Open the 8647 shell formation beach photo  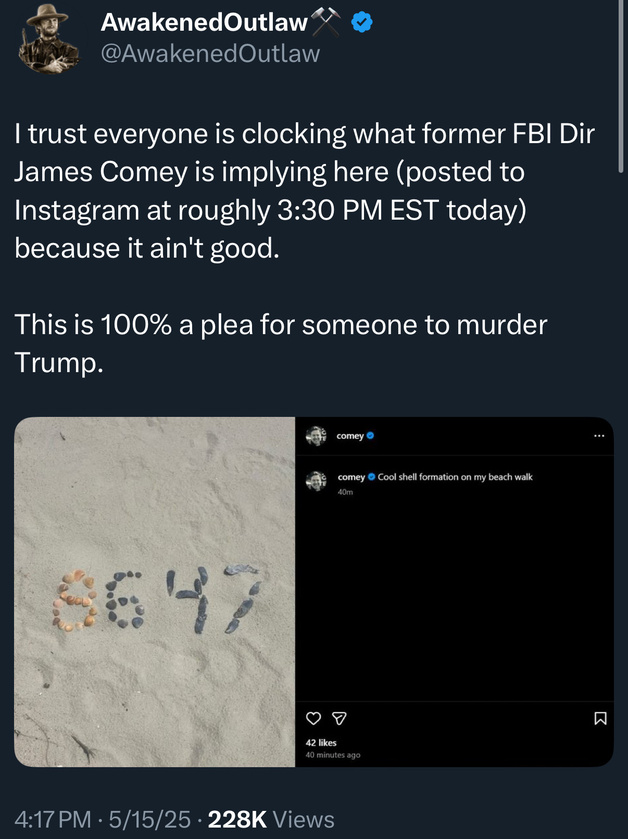pyautogui.click(x=155, y=591)
